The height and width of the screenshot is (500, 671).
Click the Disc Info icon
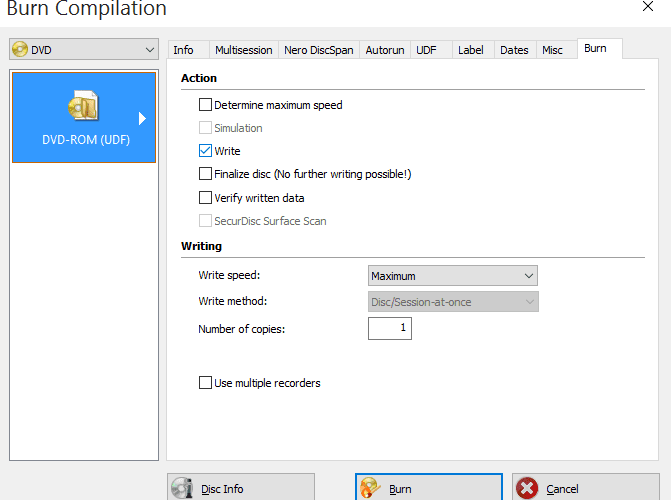pyautogui.click(x=182, y=488)
